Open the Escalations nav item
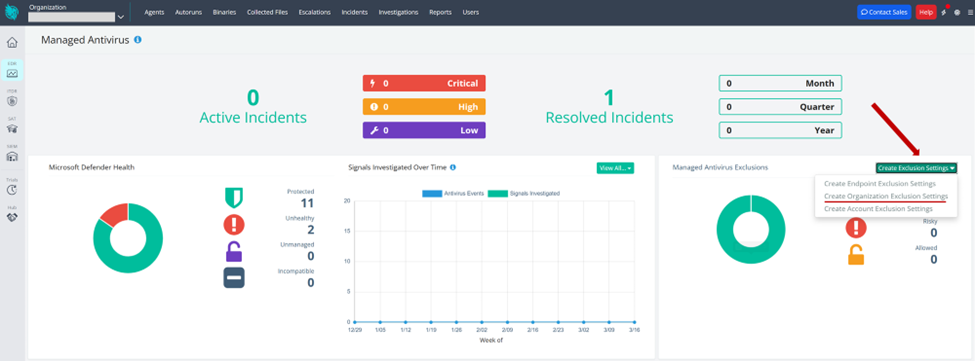The height and width of the screenshot is (361, 975). point(315,12)
